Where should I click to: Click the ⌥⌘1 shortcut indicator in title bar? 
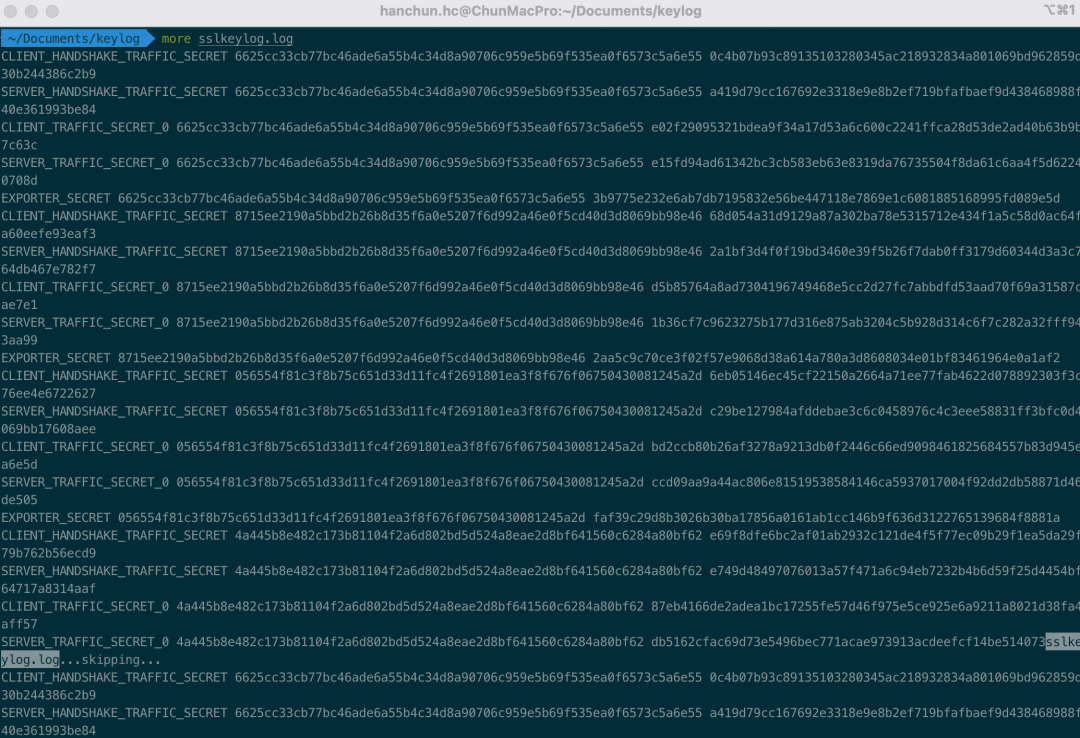click(x=1059, y=10)
